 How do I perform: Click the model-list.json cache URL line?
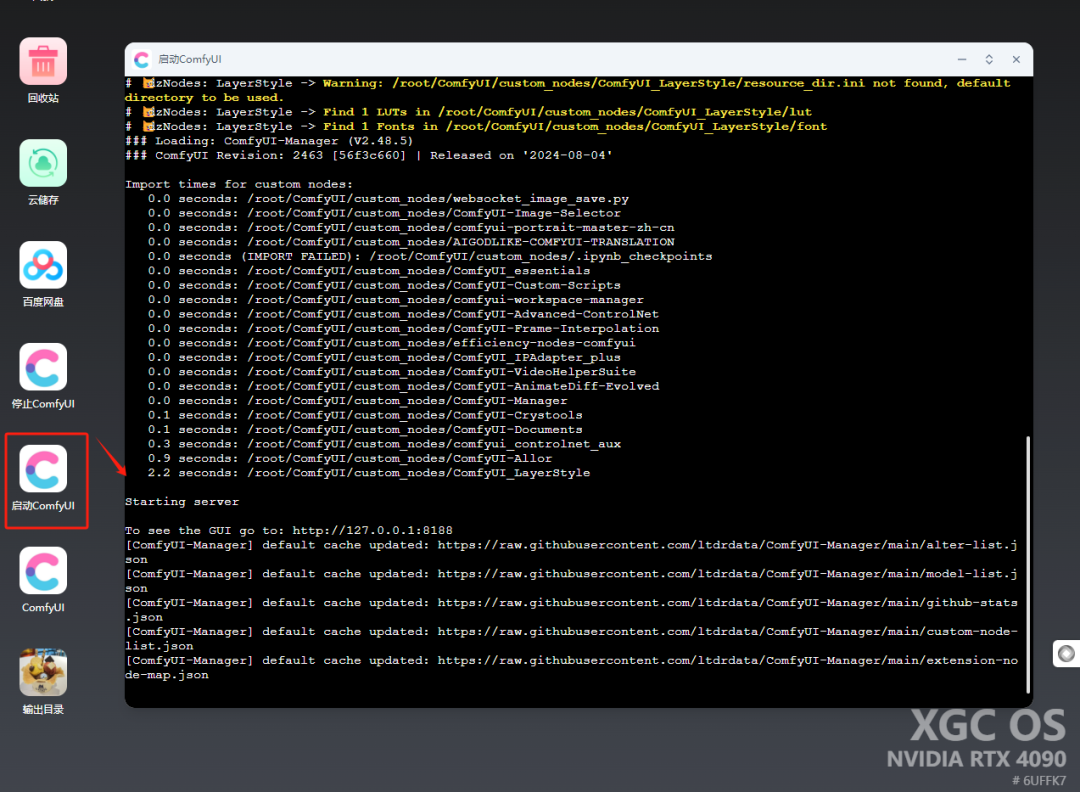[571, 581]
